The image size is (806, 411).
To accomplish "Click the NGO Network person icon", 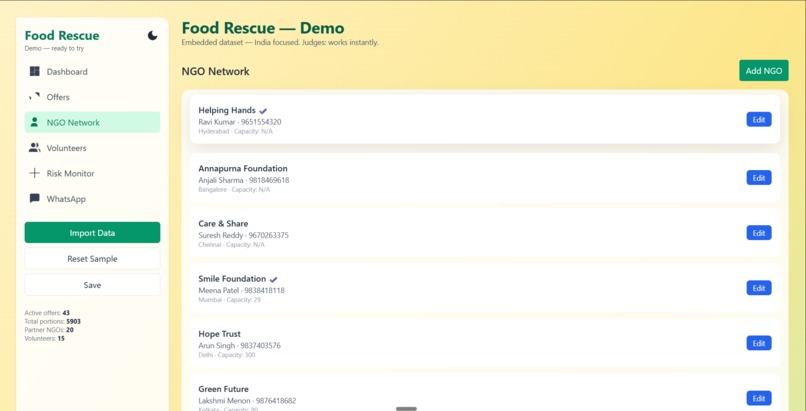I will (x=34, y=122).
